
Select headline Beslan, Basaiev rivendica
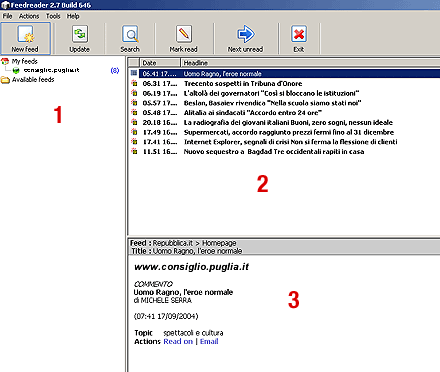coord(272,103)
